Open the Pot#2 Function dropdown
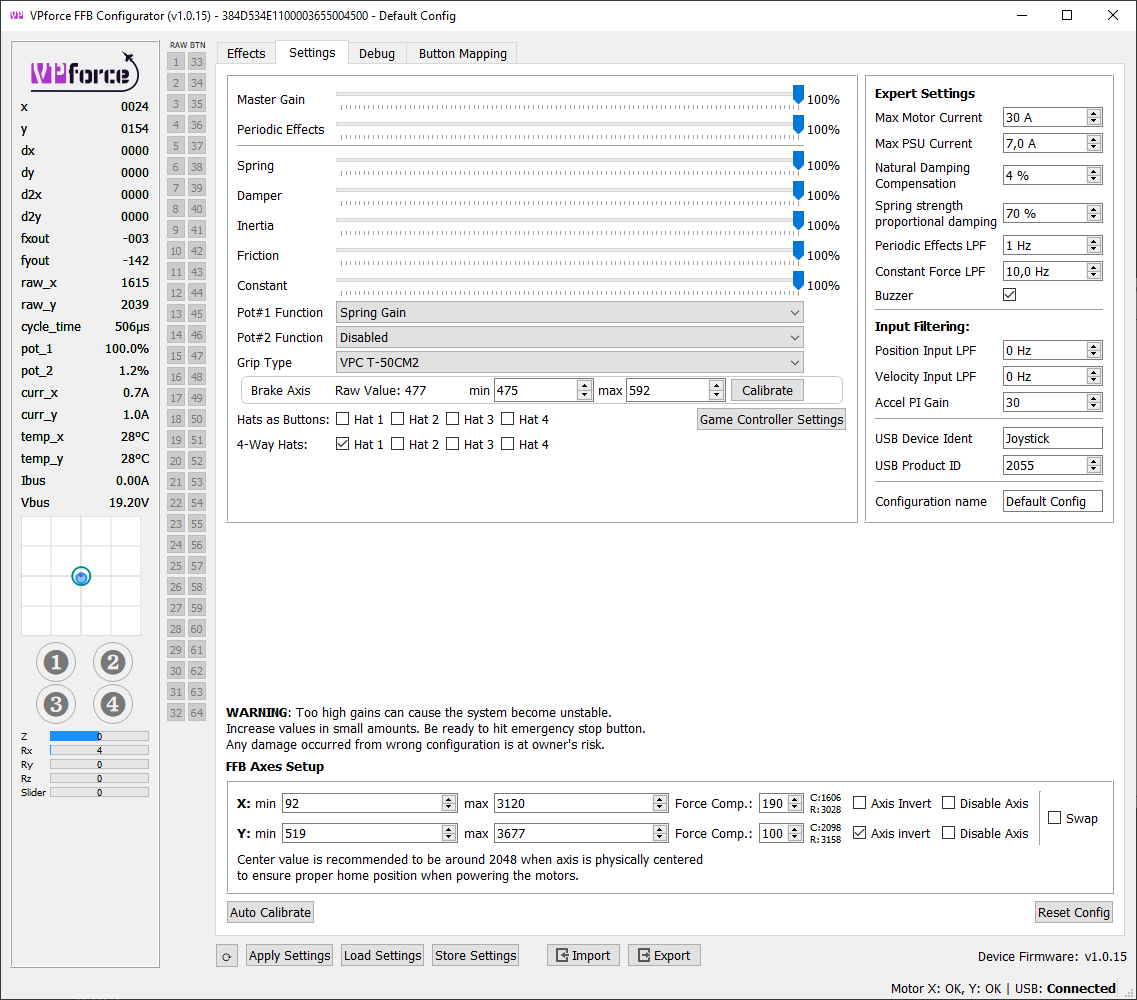 click(x=567, y=337)
